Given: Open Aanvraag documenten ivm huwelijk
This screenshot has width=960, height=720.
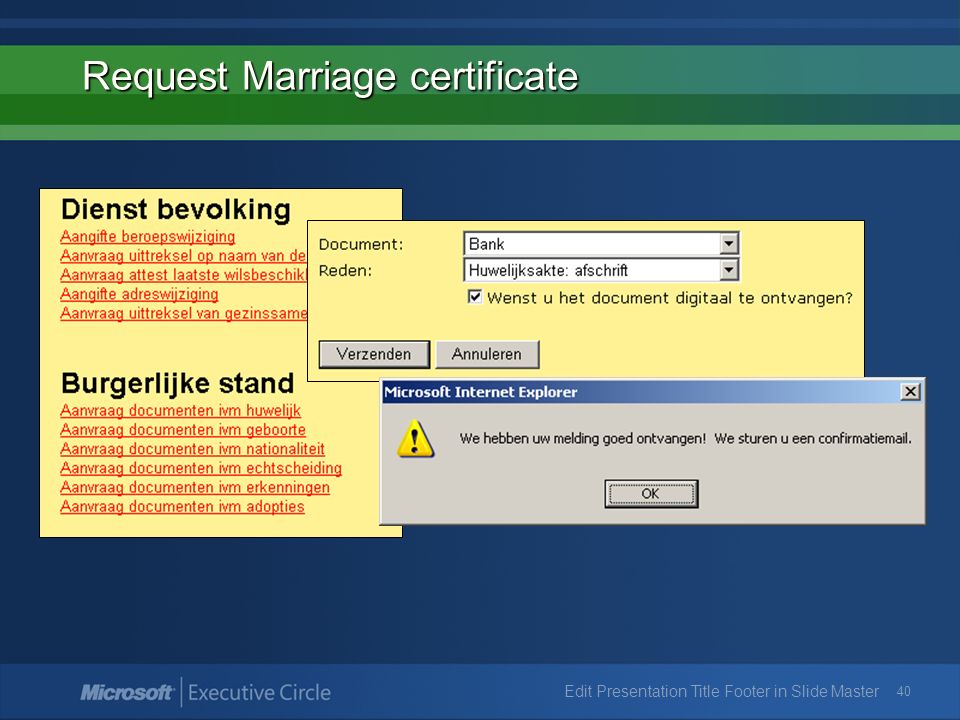Looking at the screenshot, I should point(181,410).
